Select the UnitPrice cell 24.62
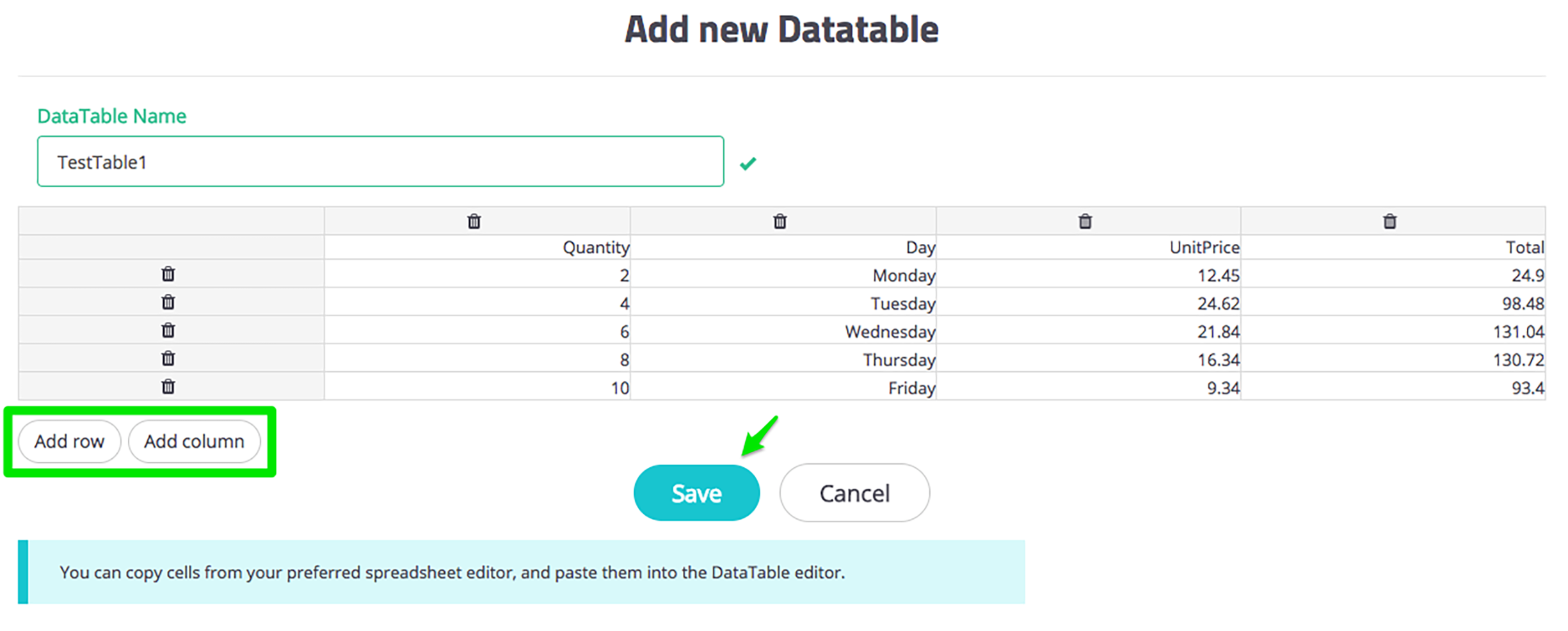This screenshot has height=631, width=1568. coord(1088,303)
